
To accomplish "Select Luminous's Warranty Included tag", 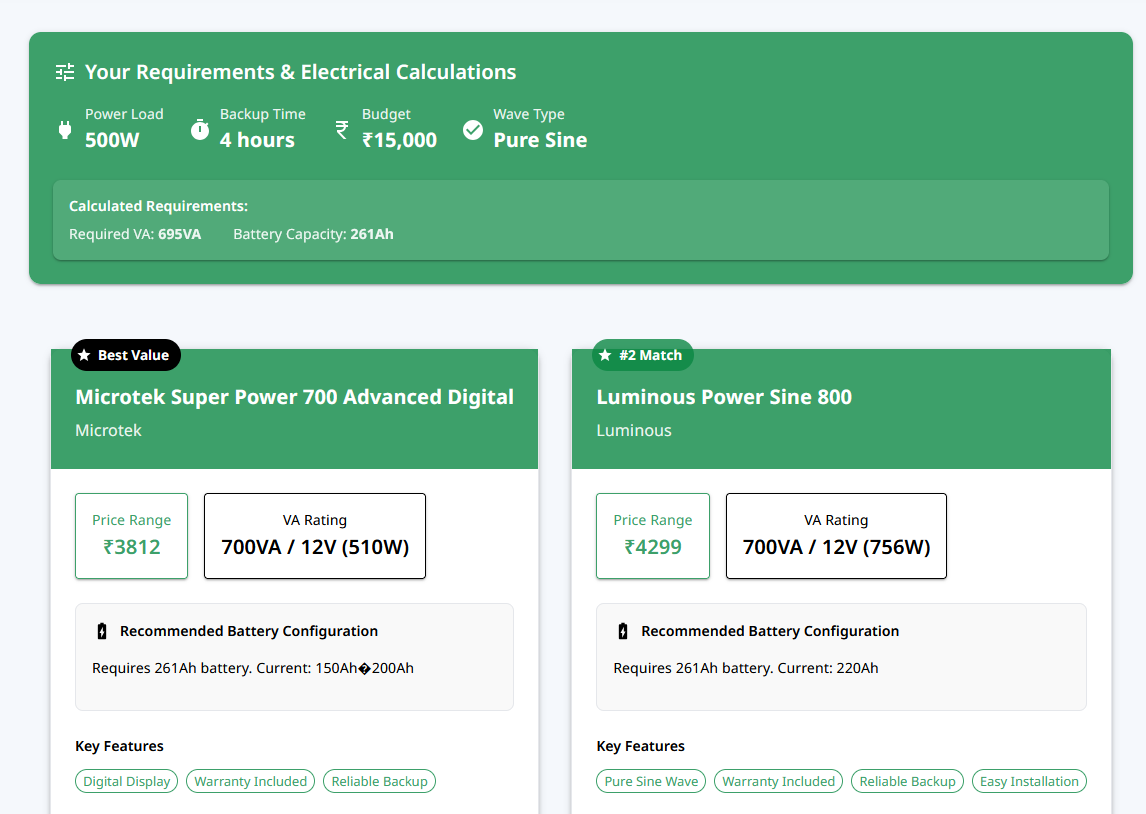I will pos(778,781).
